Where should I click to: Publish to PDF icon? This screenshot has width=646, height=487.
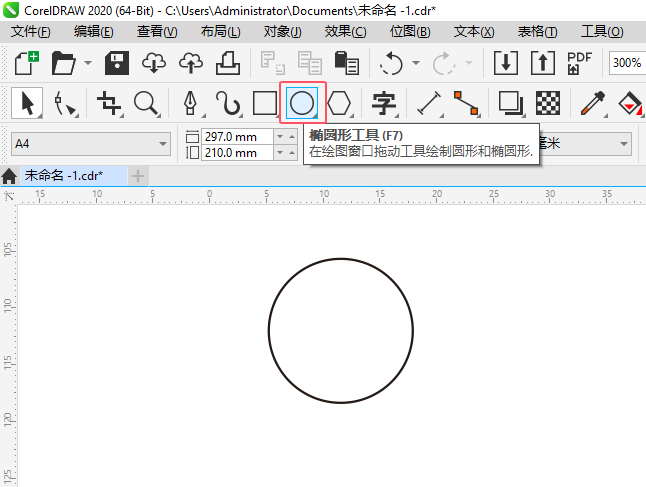[579, 63]
